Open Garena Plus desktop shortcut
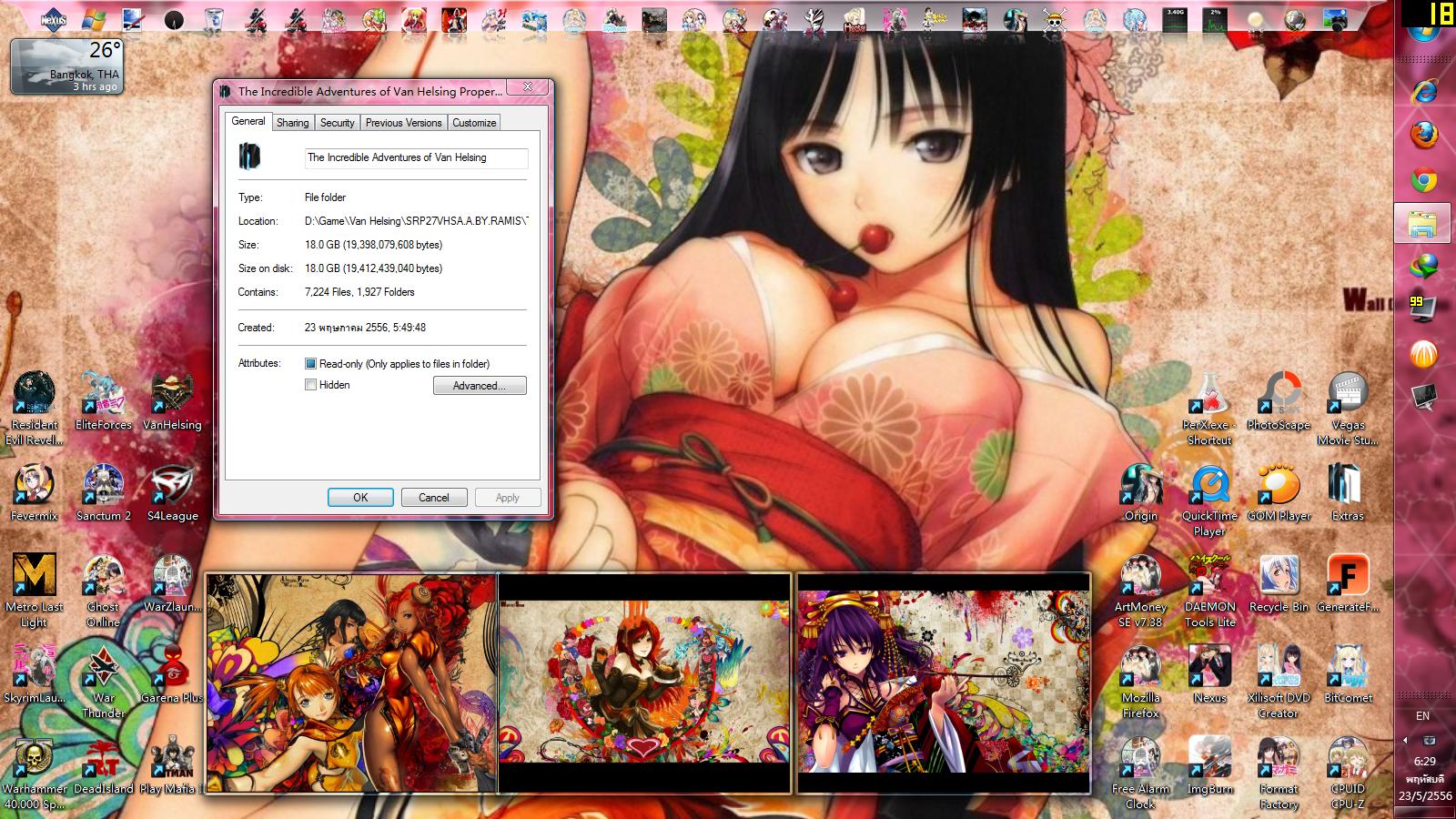 point(172,674)
